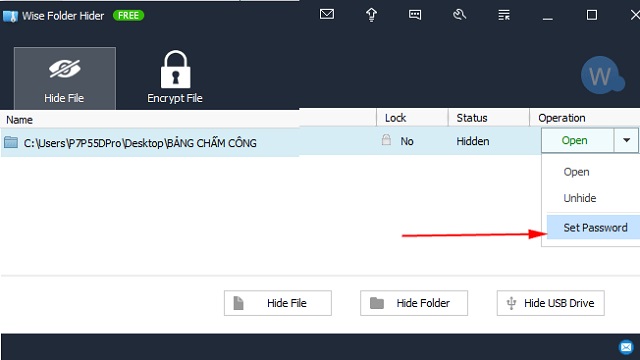Select Set Password menu entry

pyautogui.click(x=593, y=227)
